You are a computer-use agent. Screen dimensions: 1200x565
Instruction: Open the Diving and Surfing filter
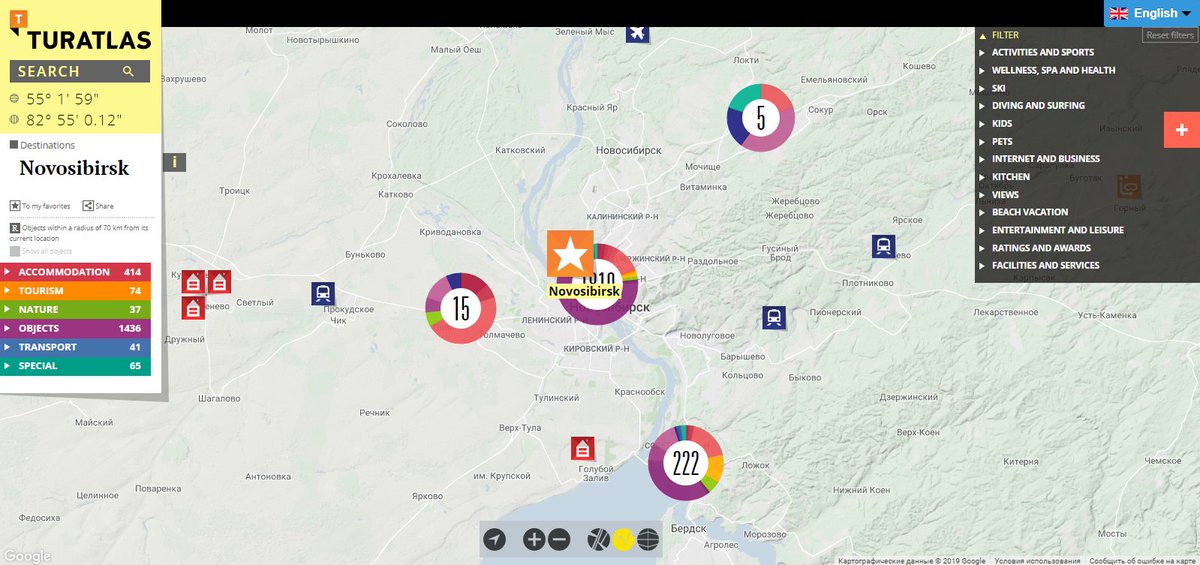1038,105
